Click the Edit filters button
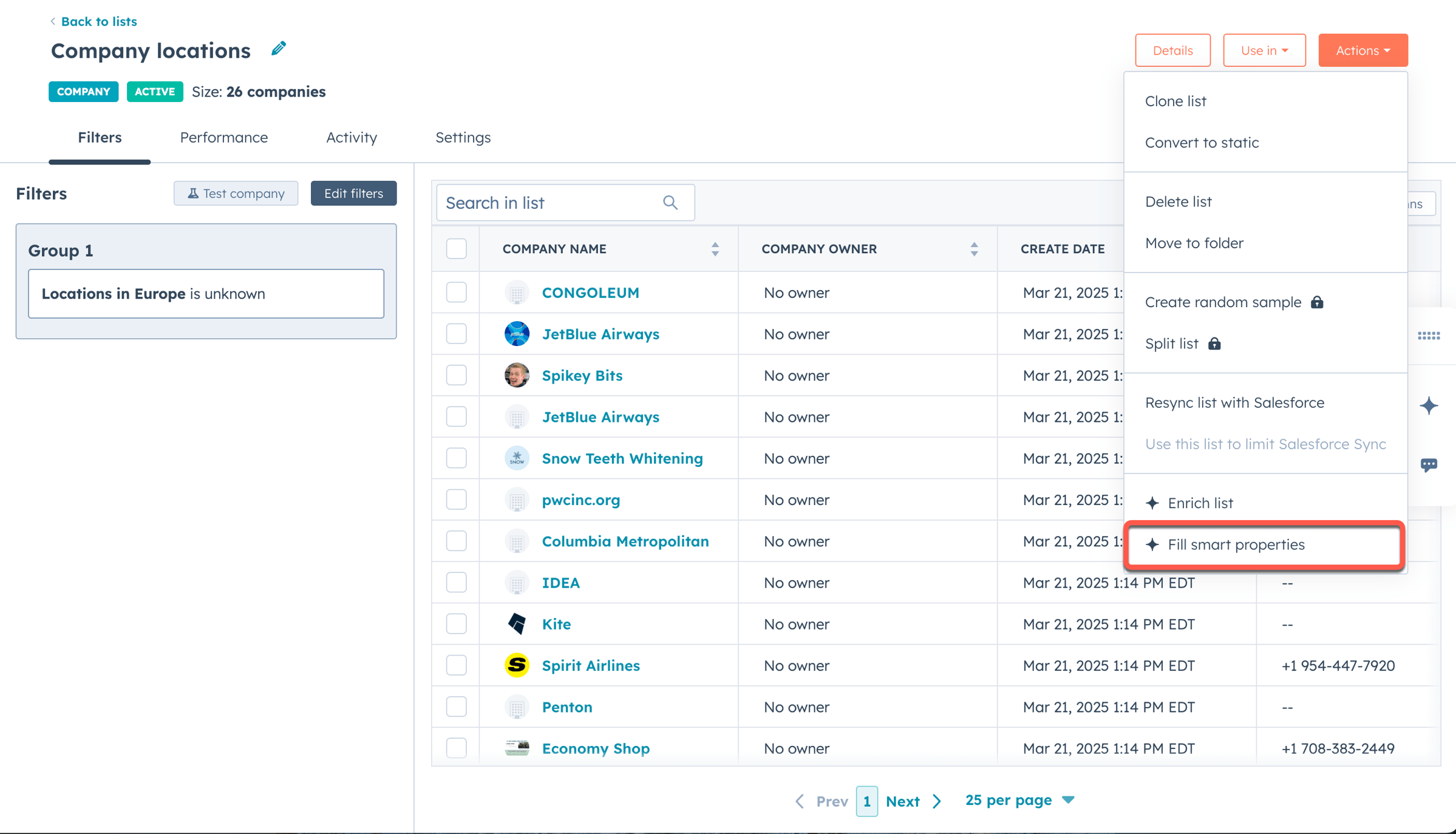 (x=353, y=193)
